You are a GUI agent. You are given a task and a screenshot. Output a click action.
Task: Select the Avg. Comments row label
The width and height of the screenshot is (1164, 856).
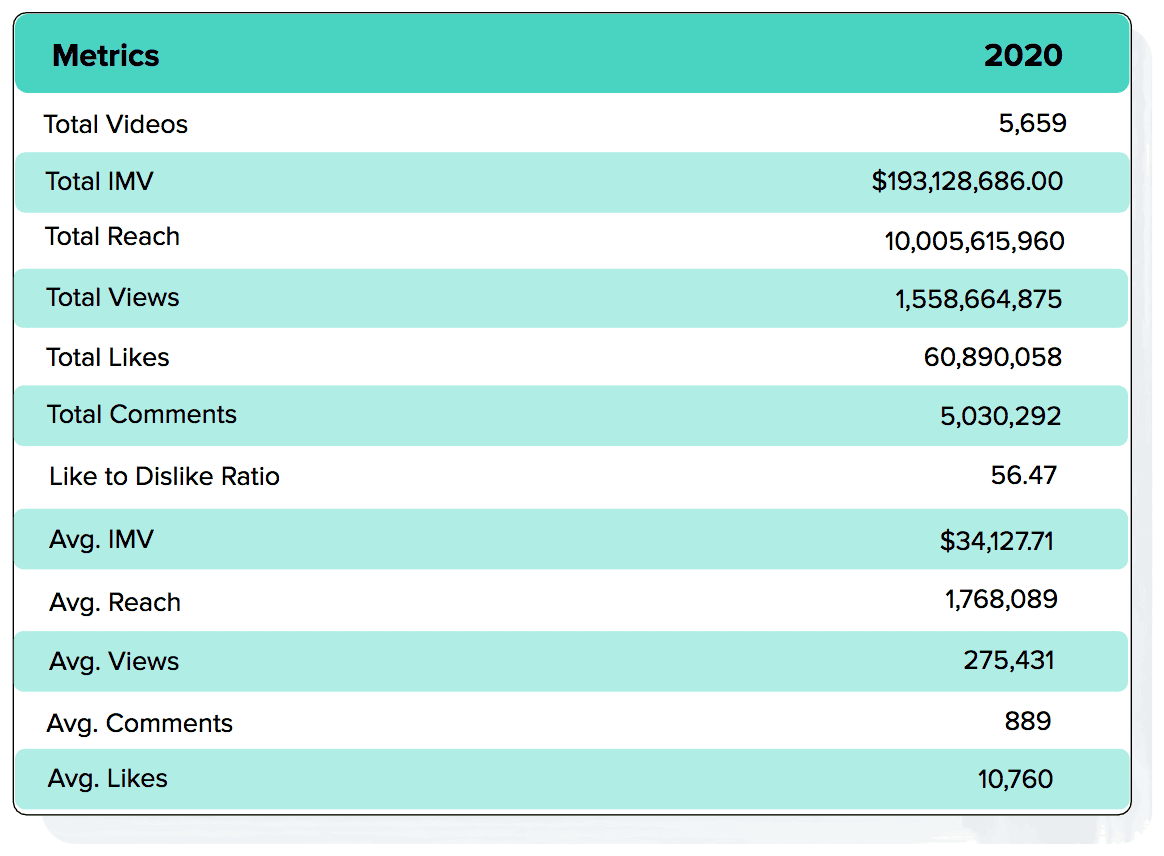click(x=140, y=723)
